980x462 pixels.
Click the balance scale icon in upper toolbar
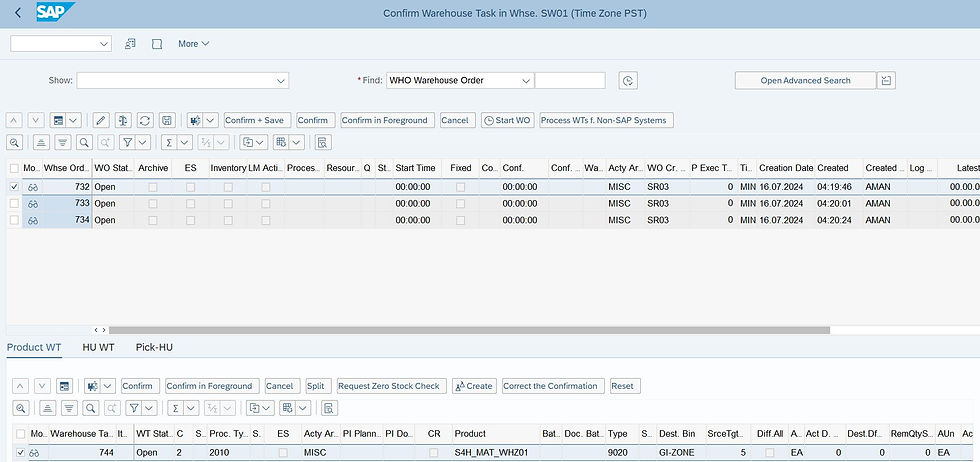(x=123, y=120)
